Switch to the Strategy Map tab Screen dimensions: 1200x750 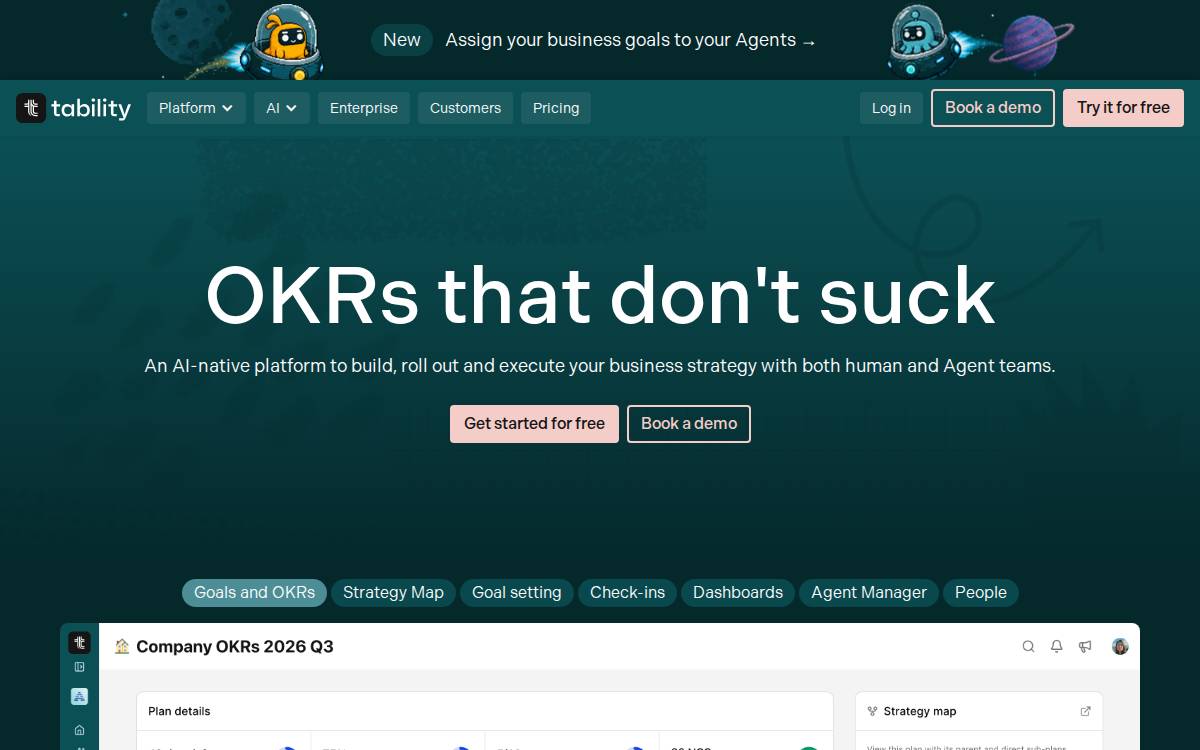point(393,593)
